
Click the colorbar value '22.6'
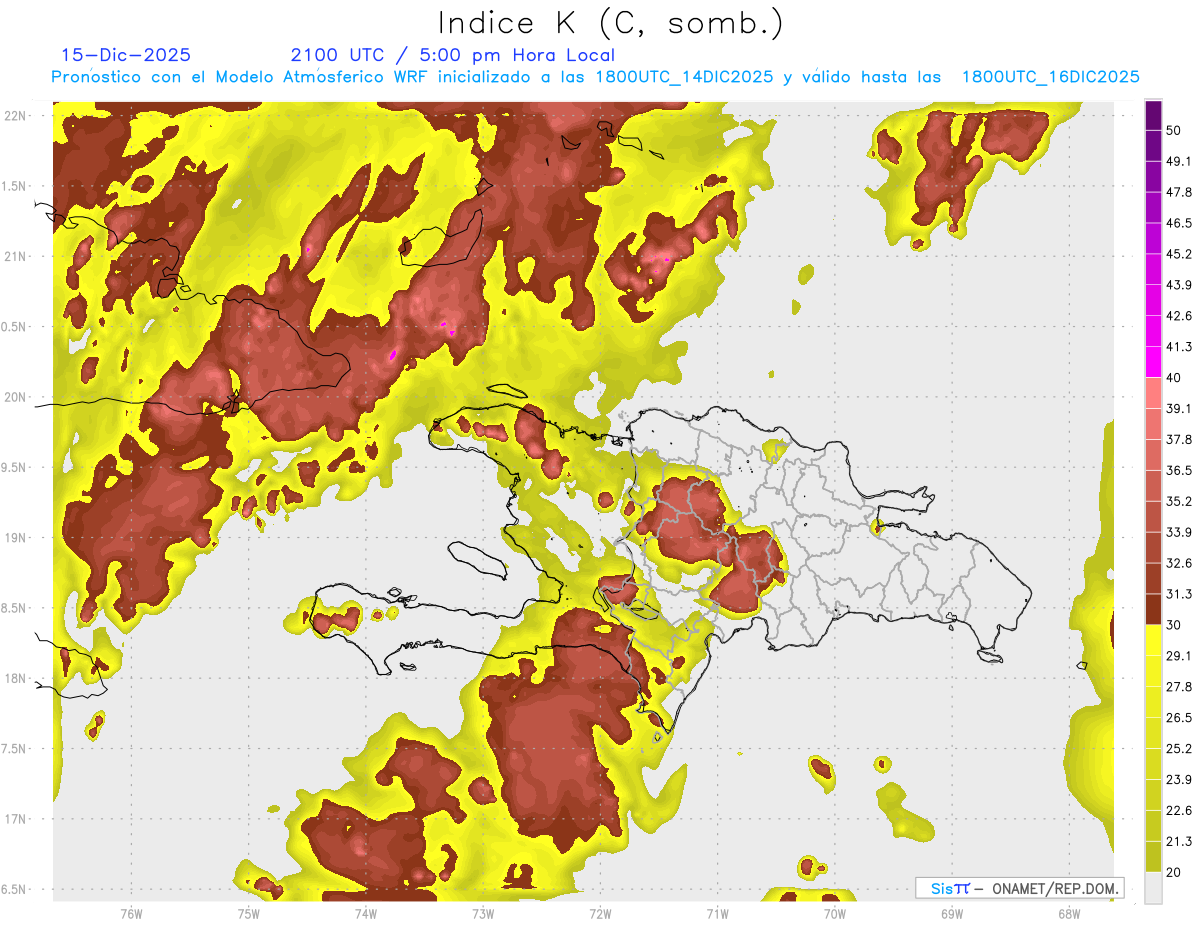click(1179, 810)
